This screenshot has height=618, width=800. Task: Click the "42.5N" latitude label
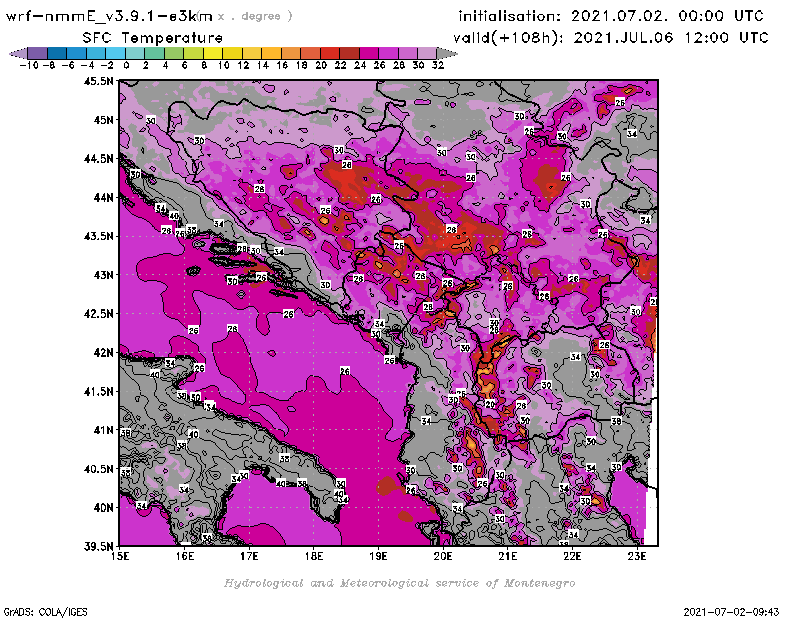(98, 314)
